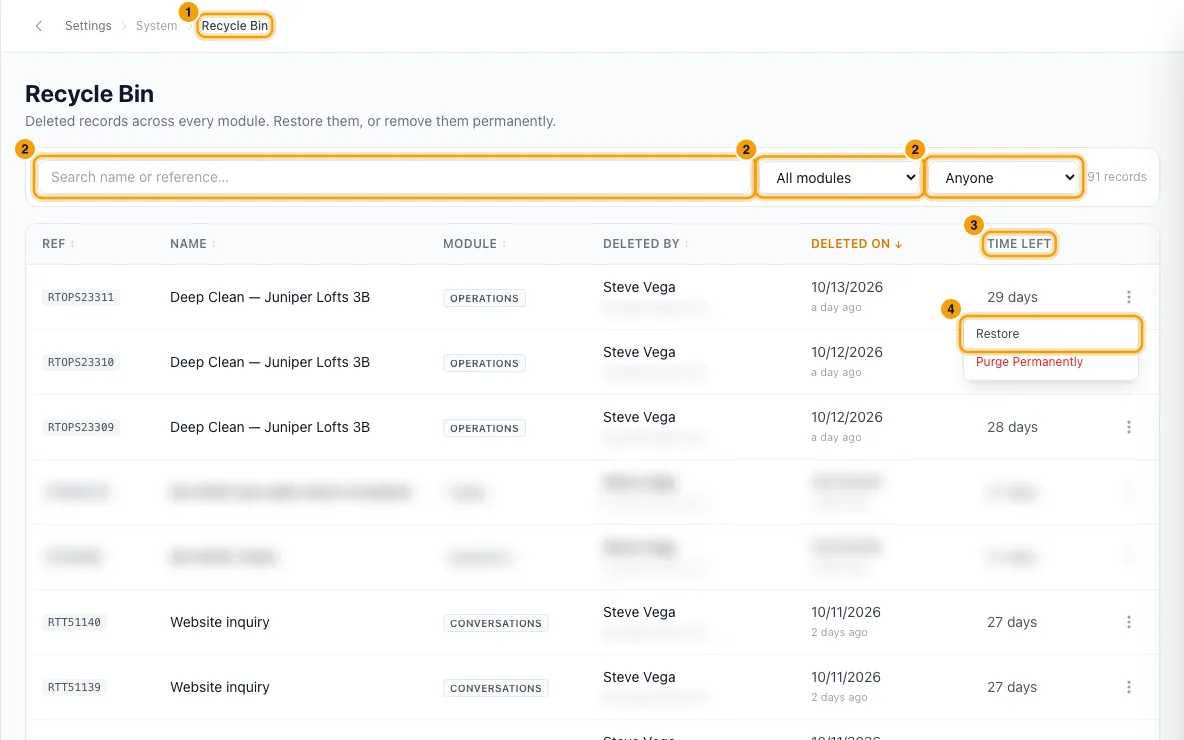The image size is (1184, 740).
Task: Sort the table by NAME column
Action: click(x=193, y=244)
